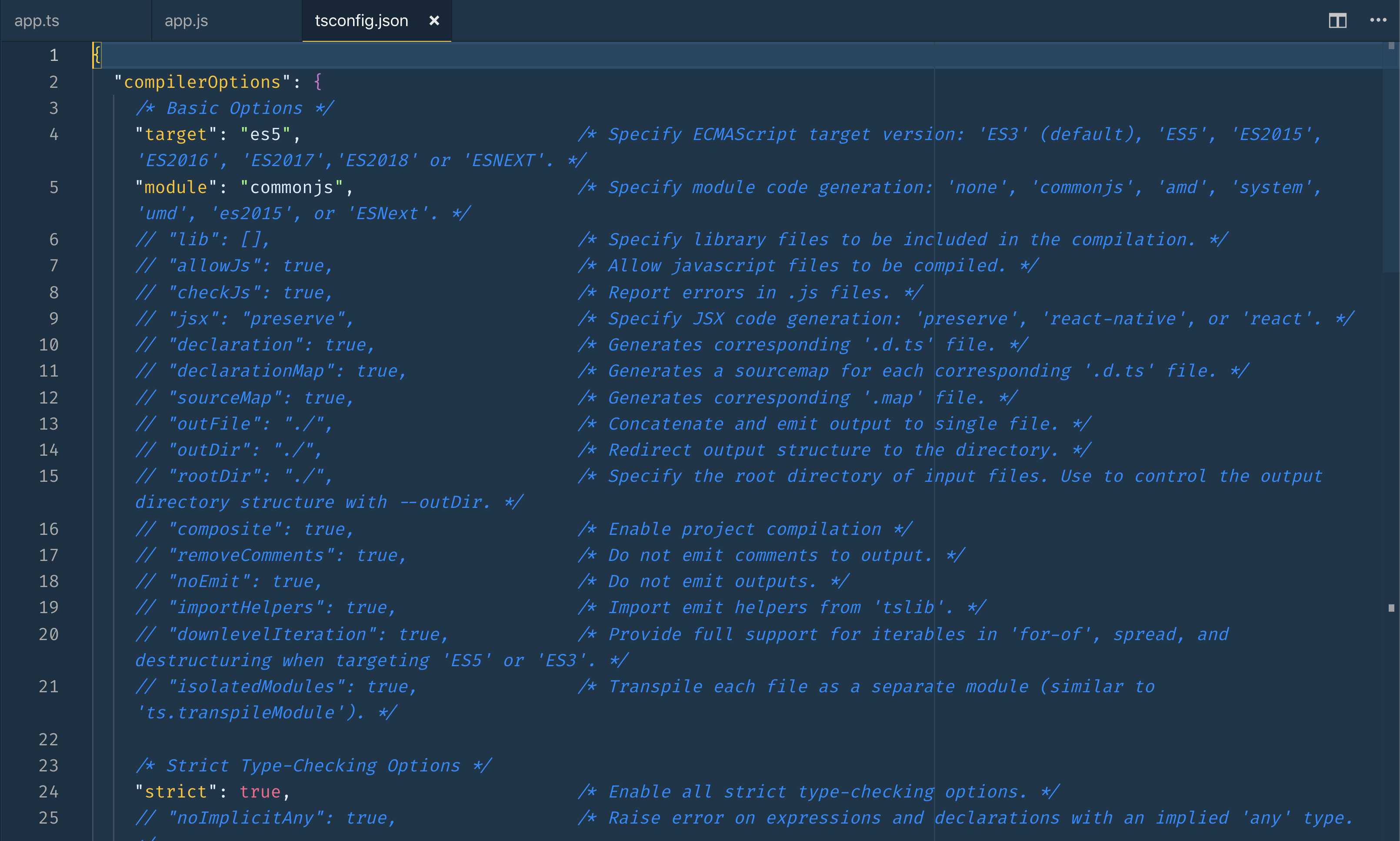Select line 1 opening brace
Viewport: 1400px width, 841px height.
(x=97, y=55)
